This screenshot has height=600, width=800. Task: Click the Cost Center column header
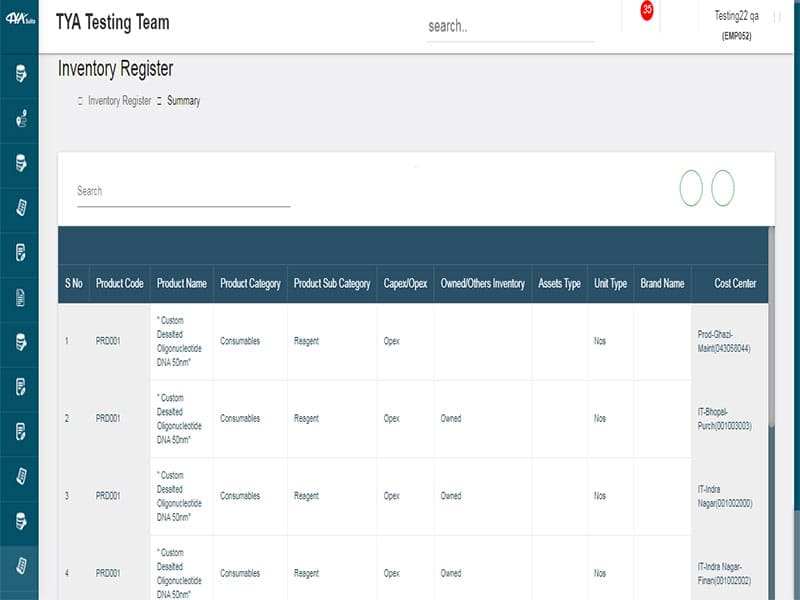735,284
